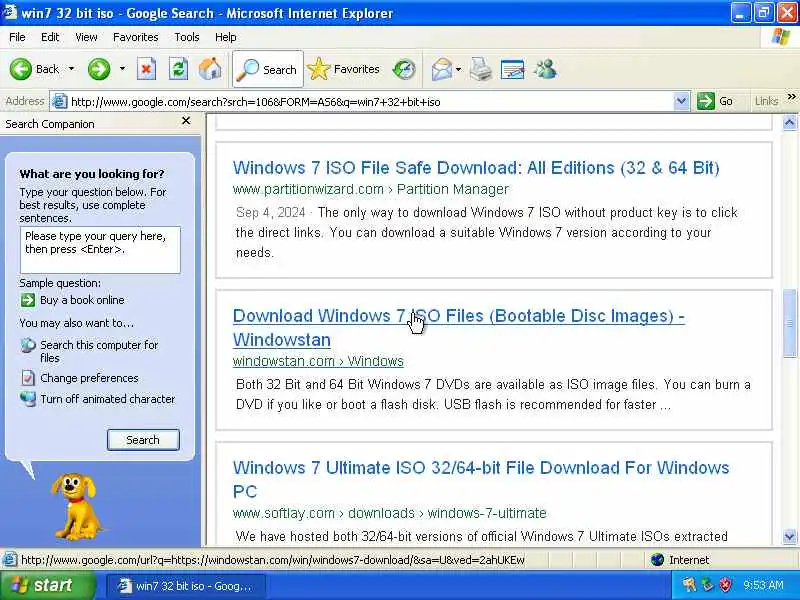Close the Search Companion pane
The height and width of the screenshot is (600, 800).
pyautogui.click(x=186, y=121)
